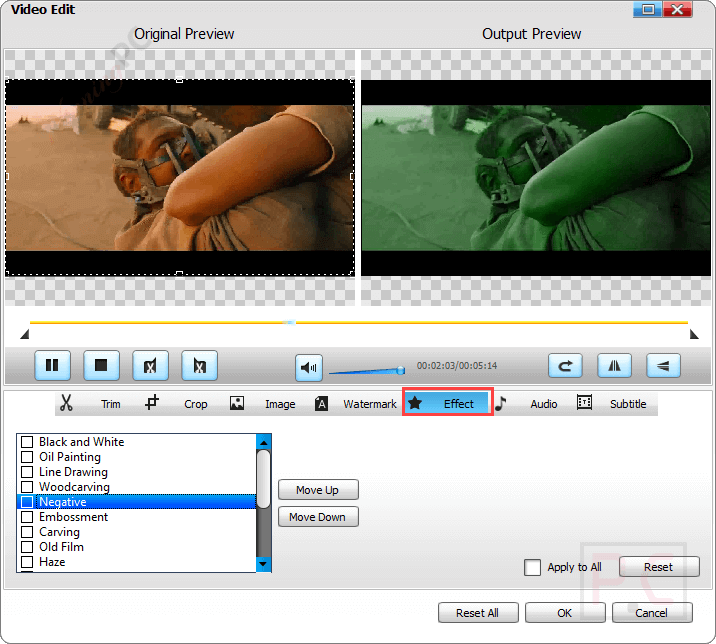Click Reset All button
Image resolution: width=716 pixels, height=644 pixels.
478,612
